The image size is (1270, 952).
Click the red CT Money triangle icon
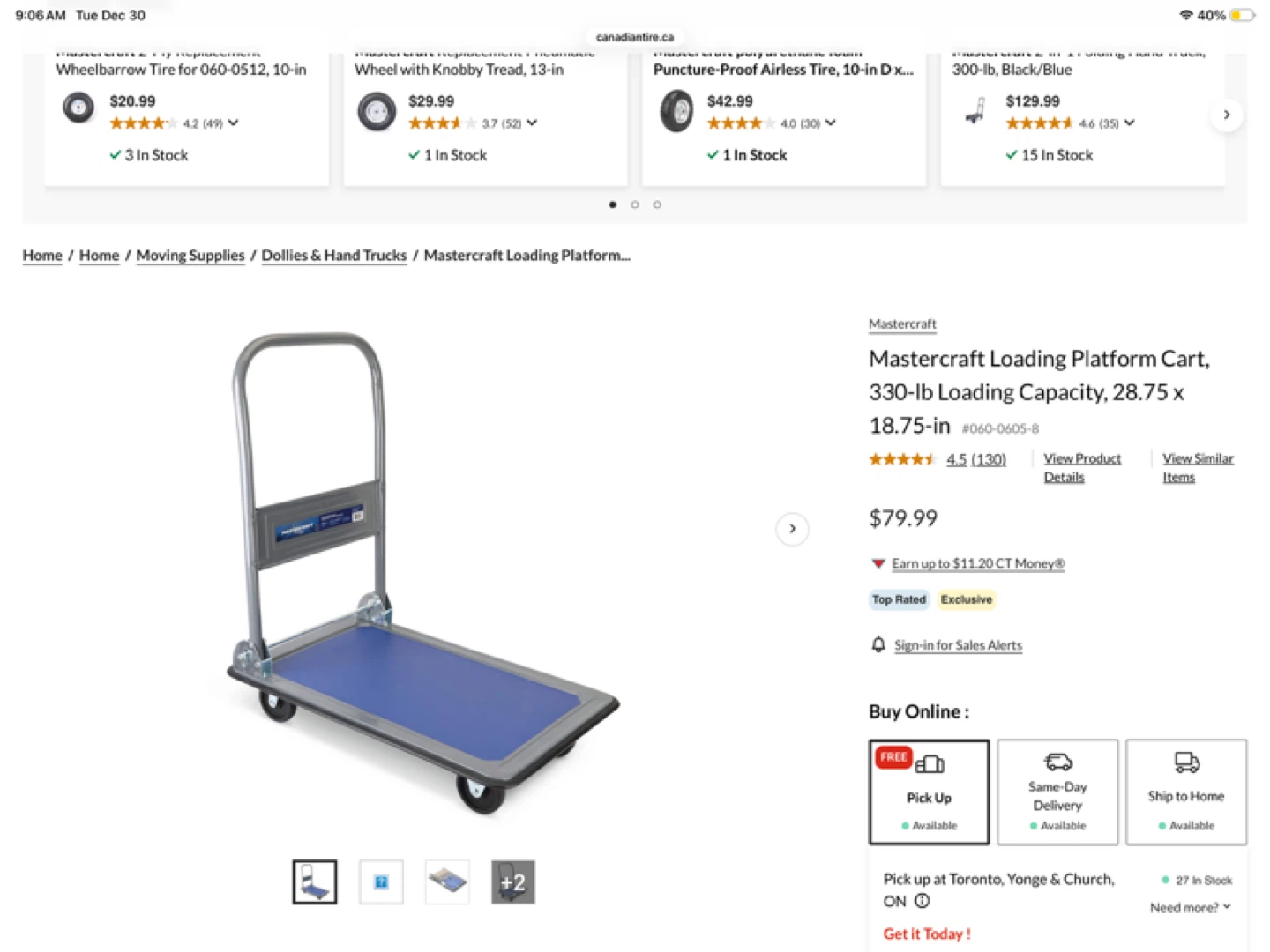click(878, 563)
